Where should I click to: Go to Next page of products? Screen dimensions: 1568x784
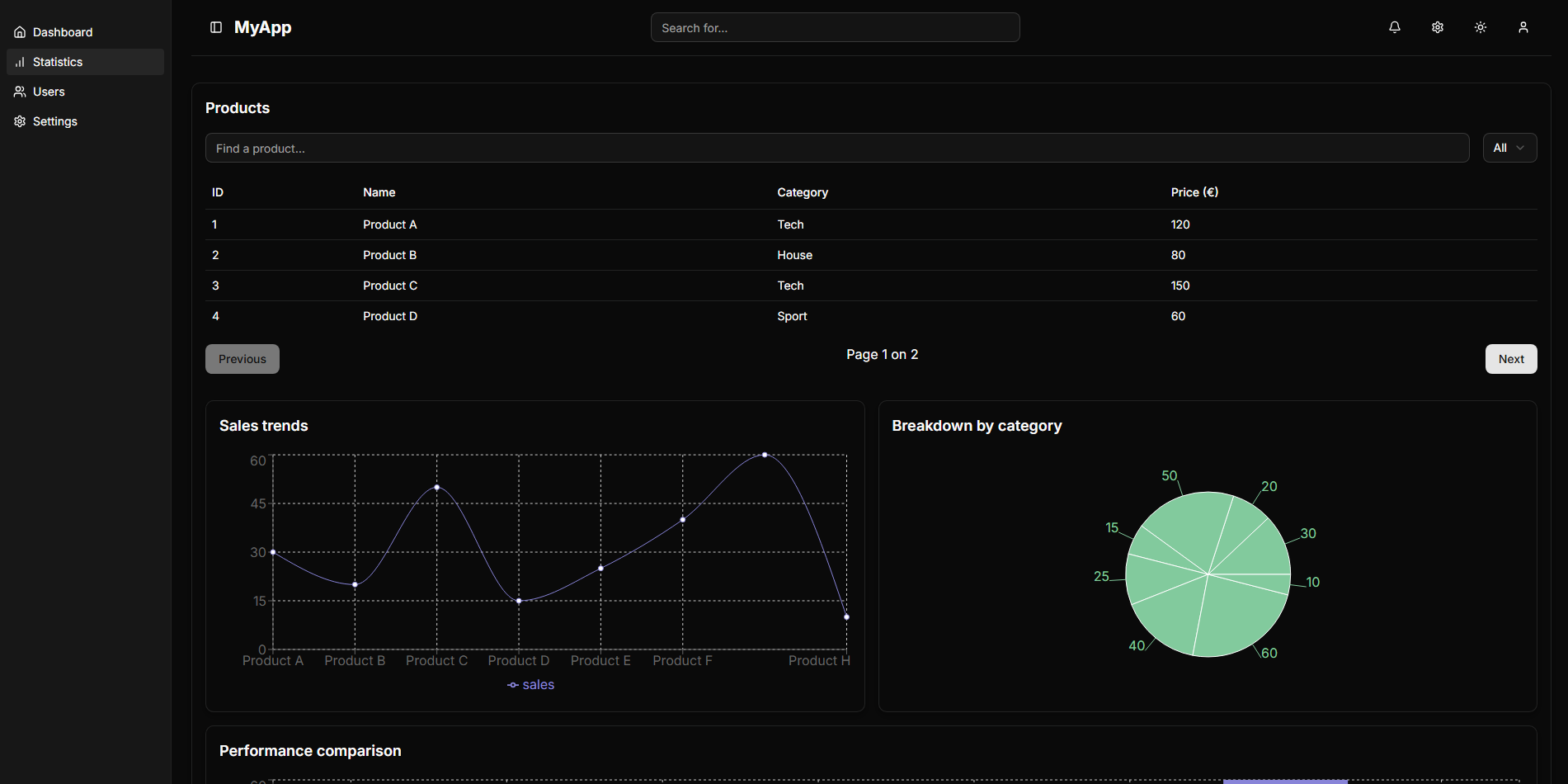[x=1511, y=359]
